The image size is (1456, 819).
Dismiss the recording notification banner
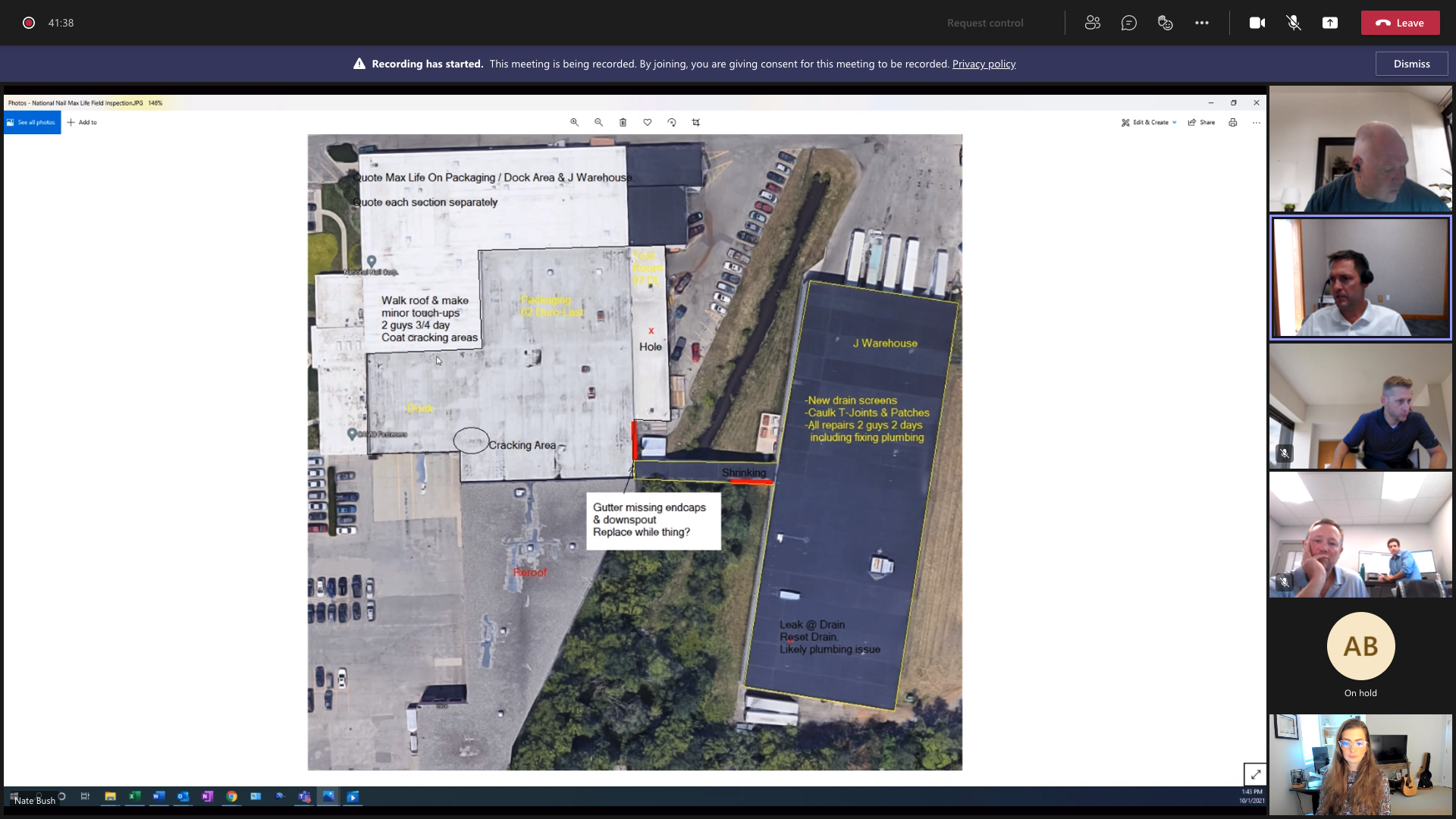click(x=1411, y=64)
